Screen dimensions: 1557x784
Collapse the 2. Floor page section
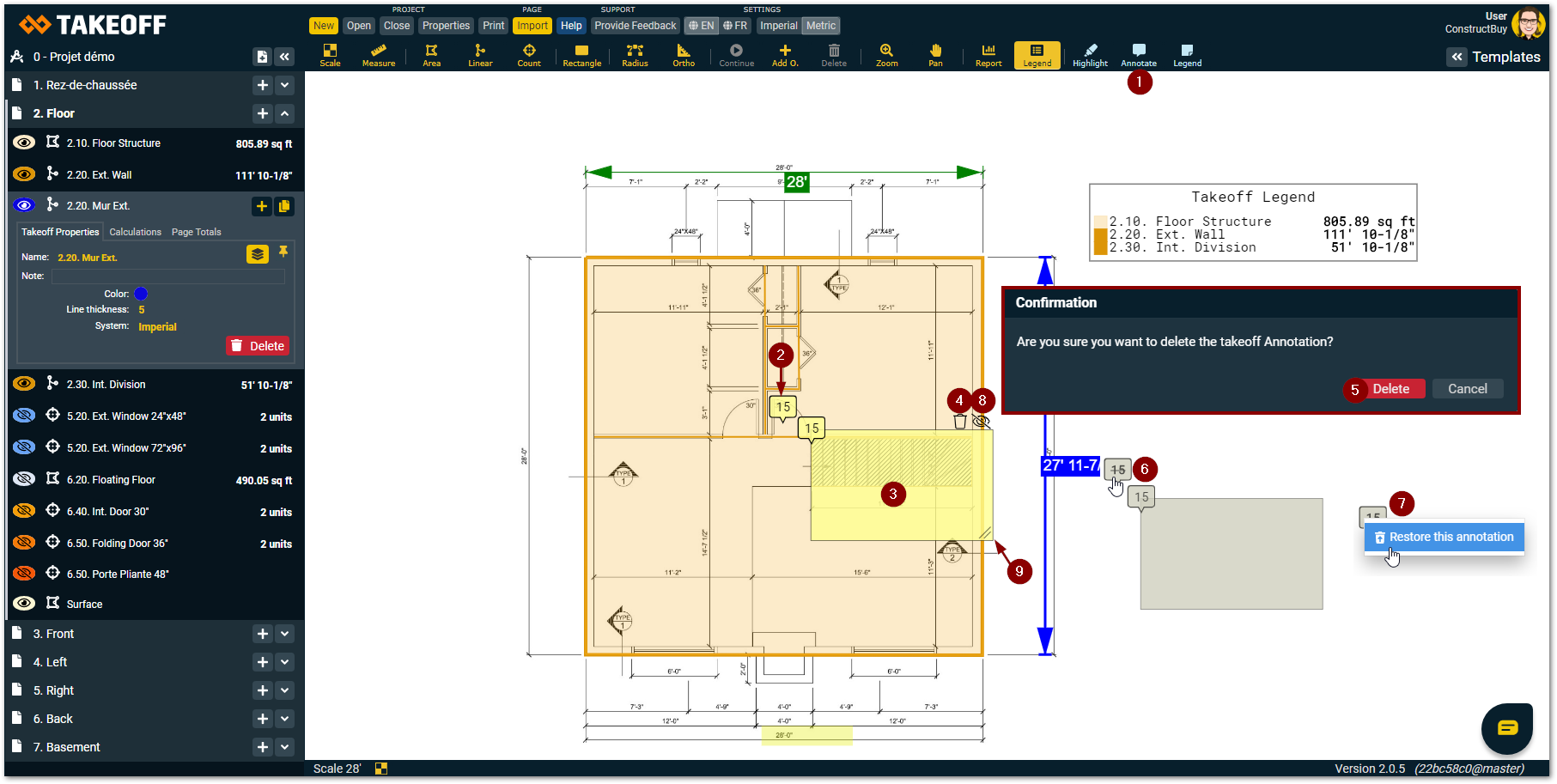pyautogui.click(x=285, y=113)
